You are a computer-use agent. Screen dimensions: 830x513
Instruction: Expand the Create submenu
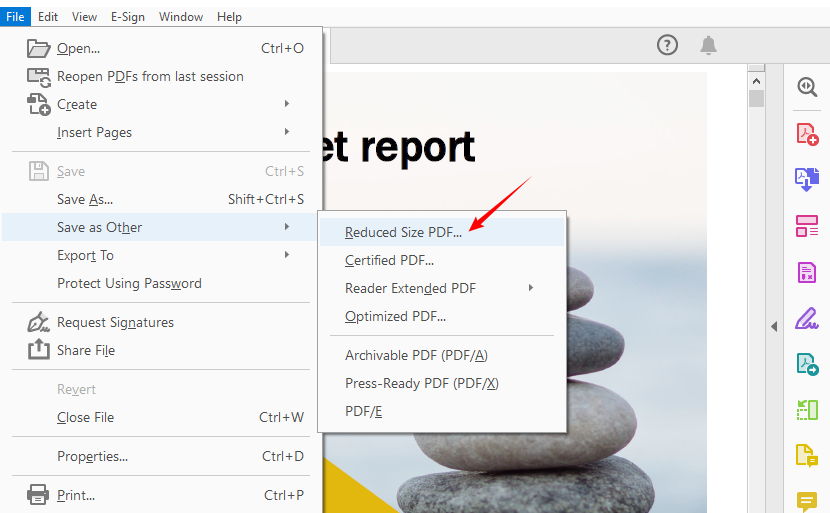tap(161, 104)
